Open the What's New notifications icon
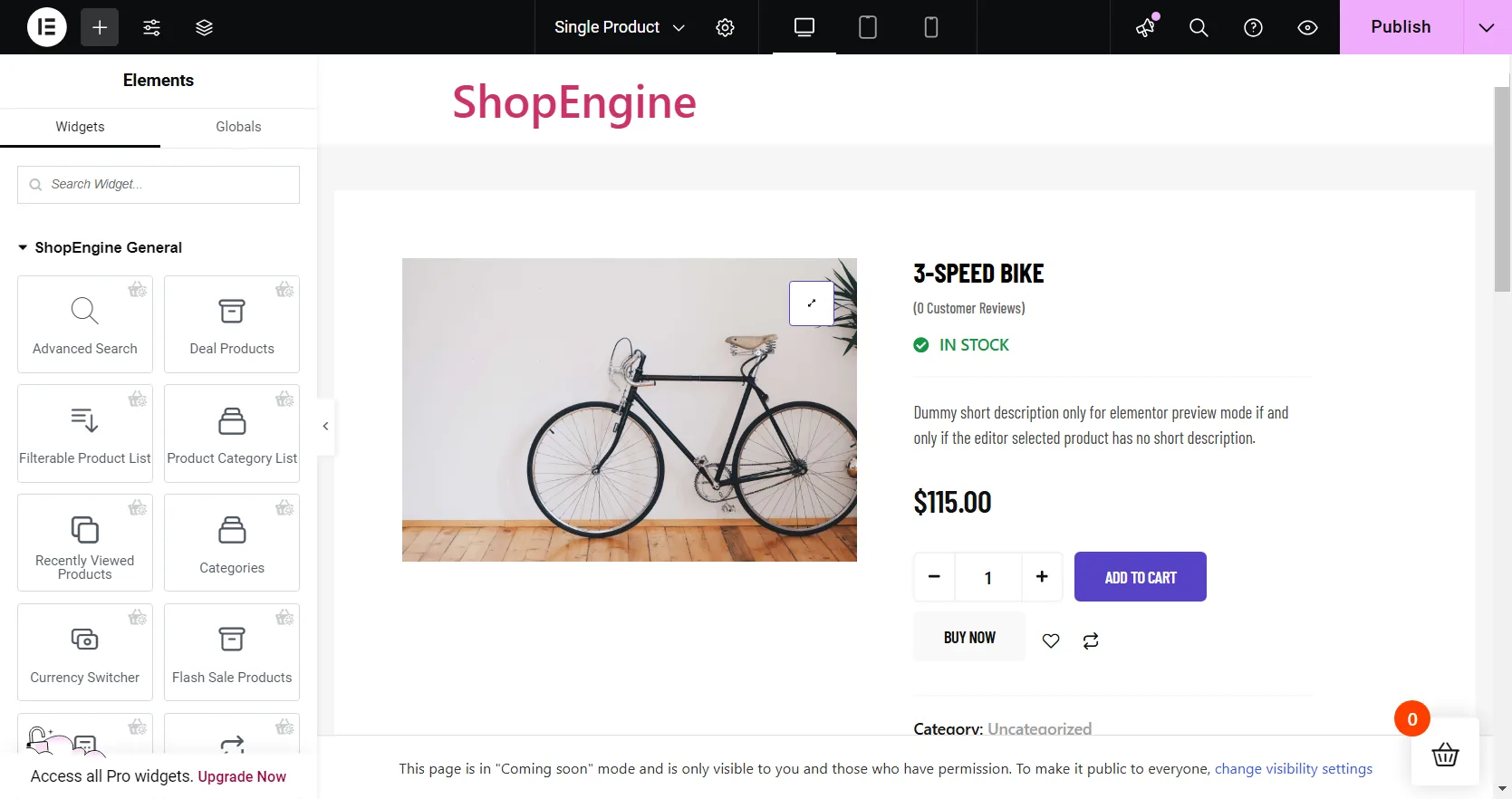The width and height of the screenshot is (1512, 799). (1143, 27)
